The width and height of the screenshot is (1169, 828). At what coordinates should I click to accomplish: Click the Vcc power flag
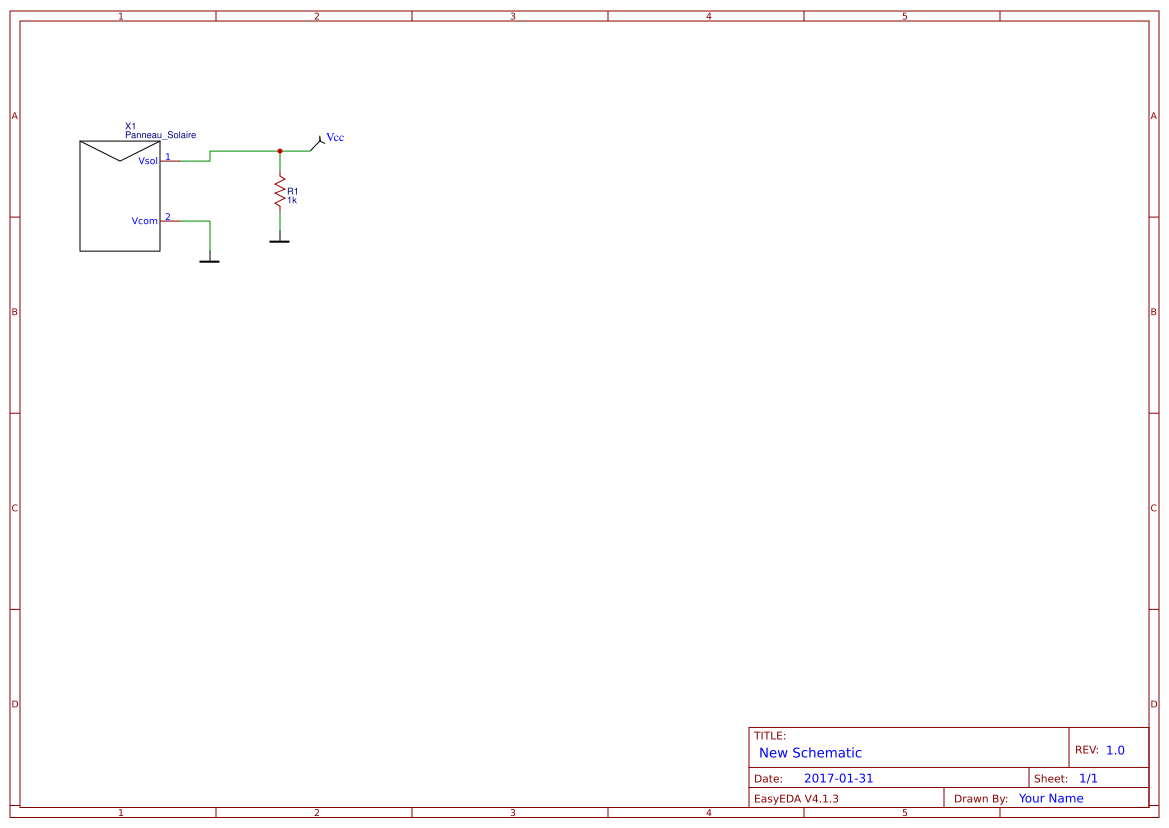click(x=322, y=140)
